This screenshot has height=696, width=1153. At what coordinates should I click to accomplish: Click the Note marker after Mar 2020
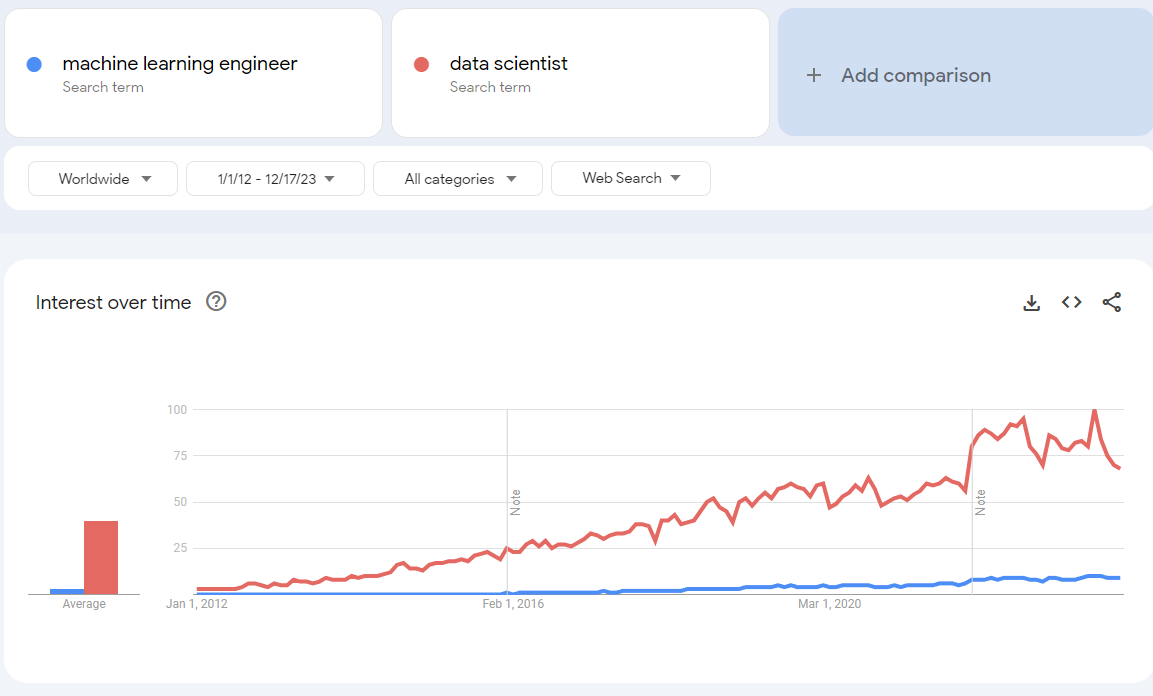pos(981,501)
